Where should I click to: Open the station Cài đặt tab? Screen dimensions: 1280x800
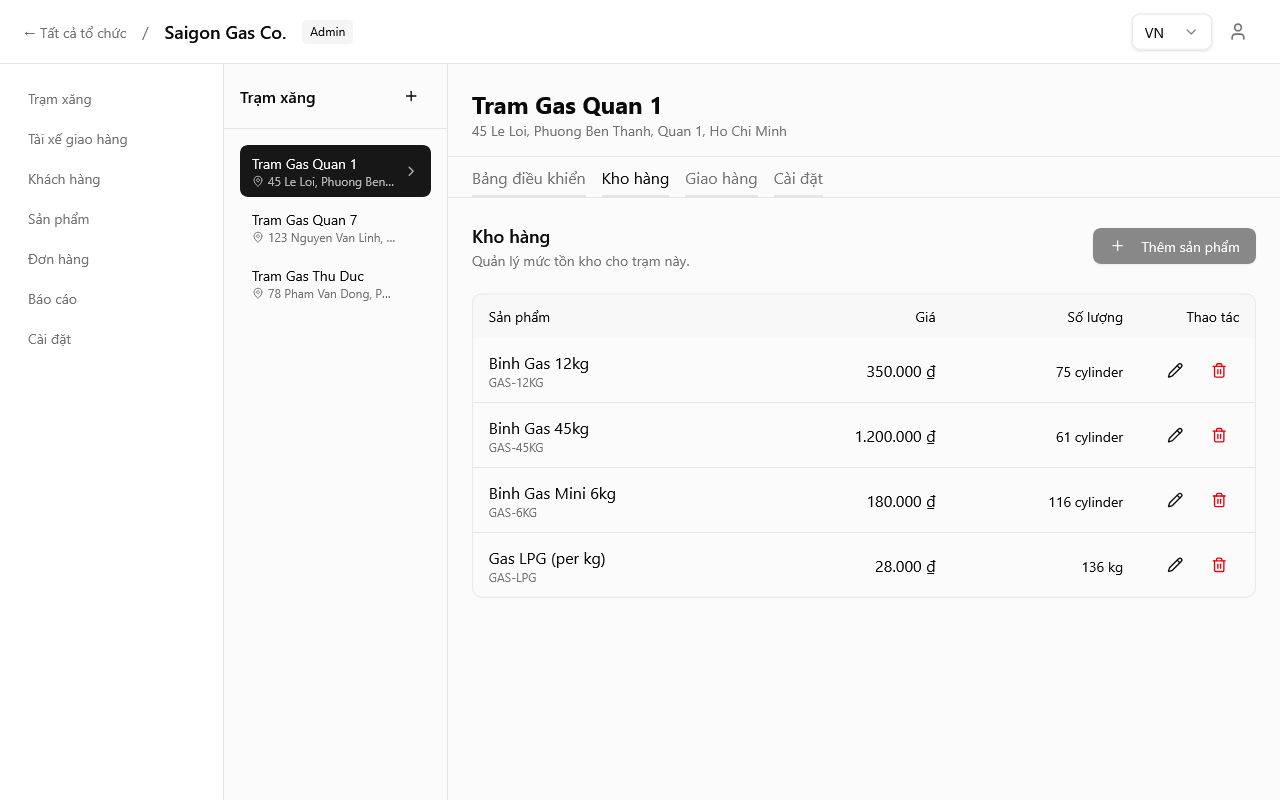[x=798, y=179]
